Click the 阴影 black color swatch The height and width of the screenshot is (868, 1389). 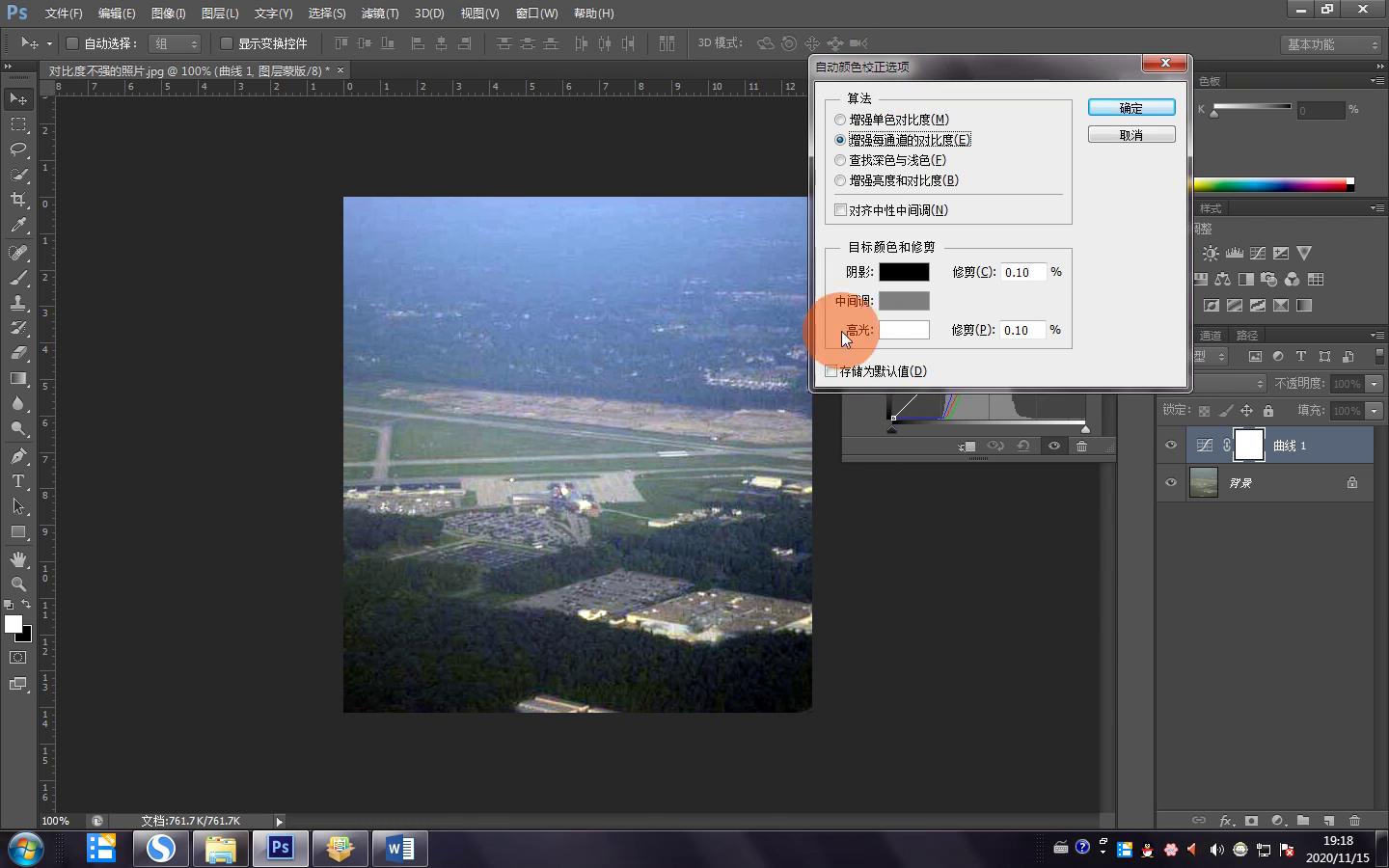[904, 272]
